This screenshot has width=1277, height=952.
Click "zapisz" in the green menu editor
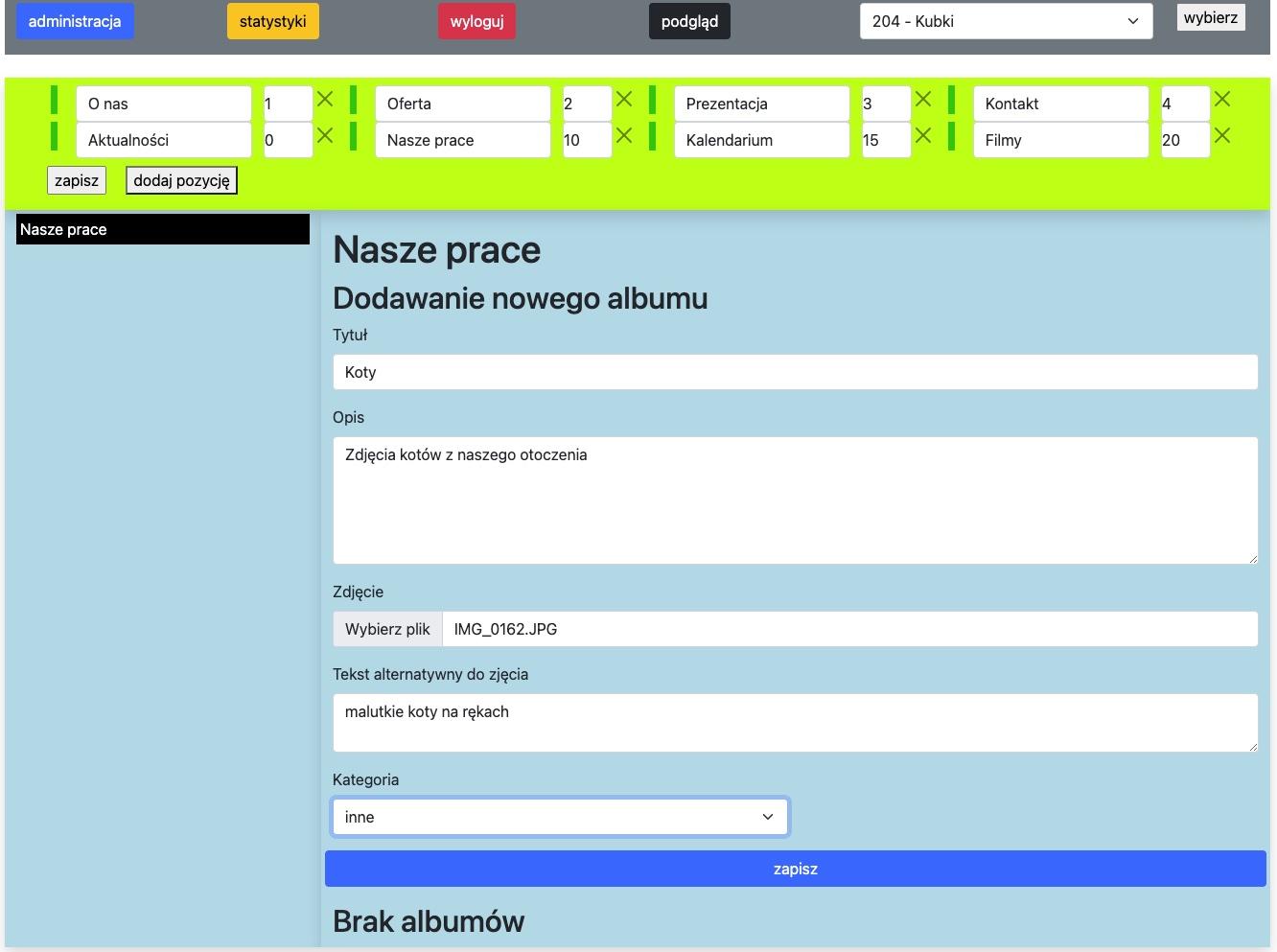coord(76,179)
